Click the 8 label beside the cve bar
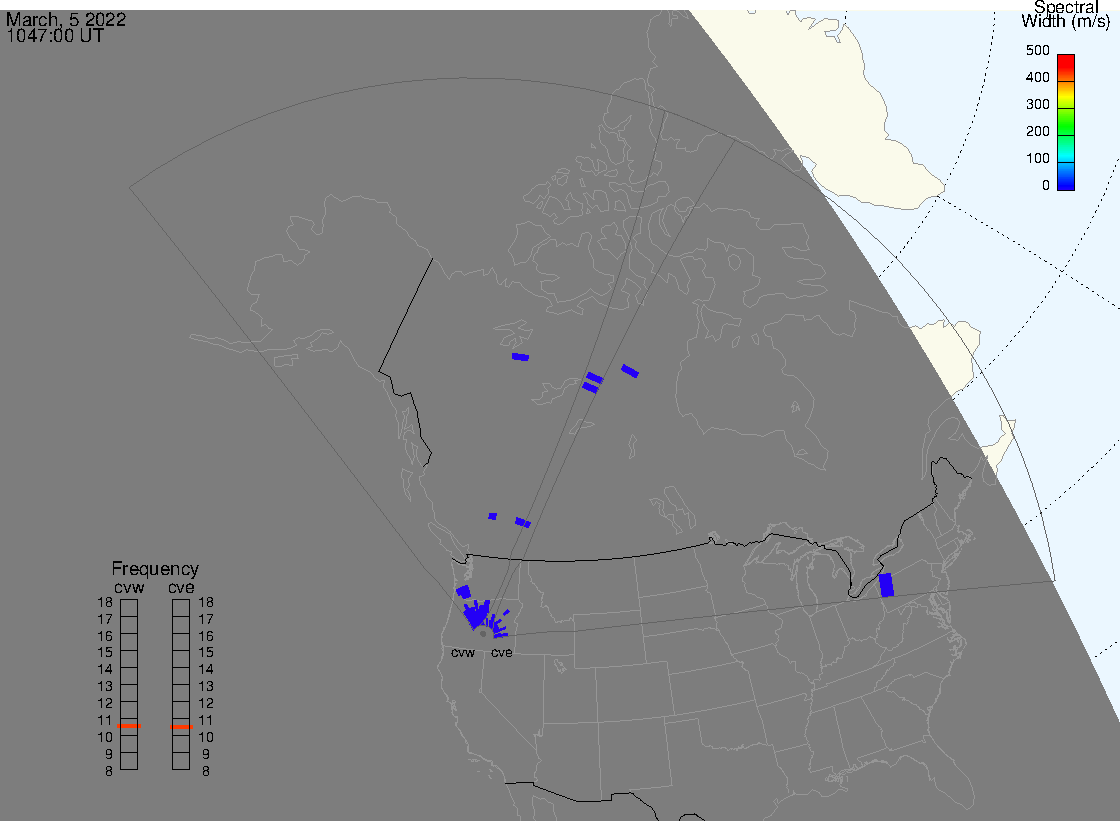Viewport: 1120px width, 821px height. point(206,772)
